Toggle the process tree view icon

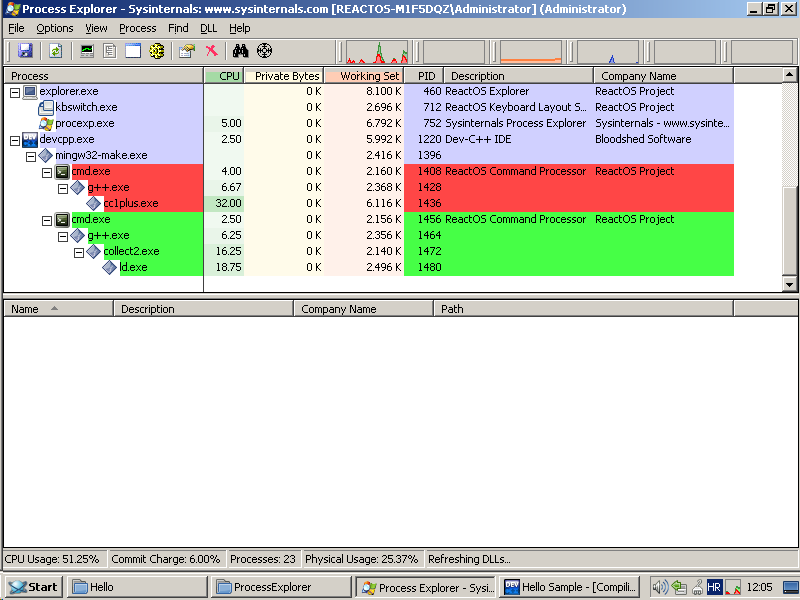(110, 51)
